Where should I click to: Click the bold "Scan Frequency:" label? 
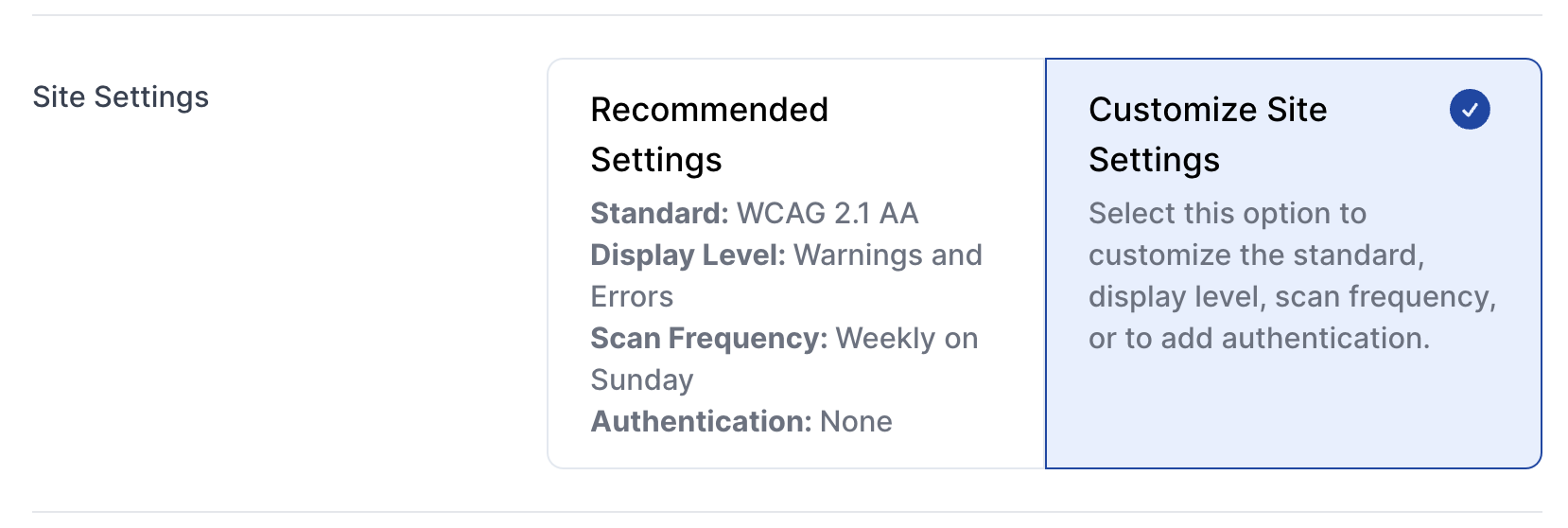[708, 338]
